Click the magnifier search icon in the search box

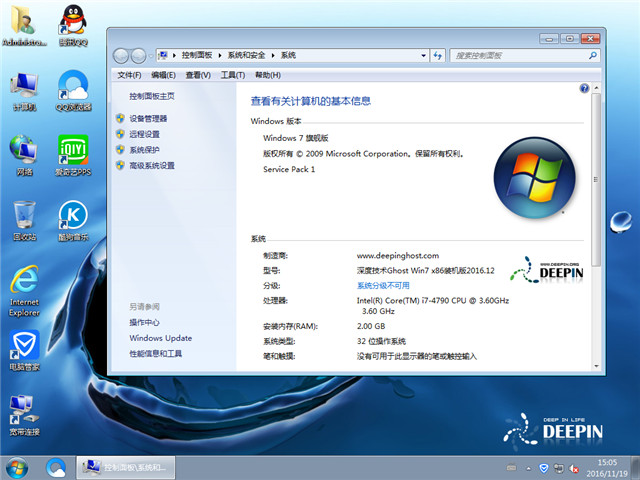(x=593, y=55)
